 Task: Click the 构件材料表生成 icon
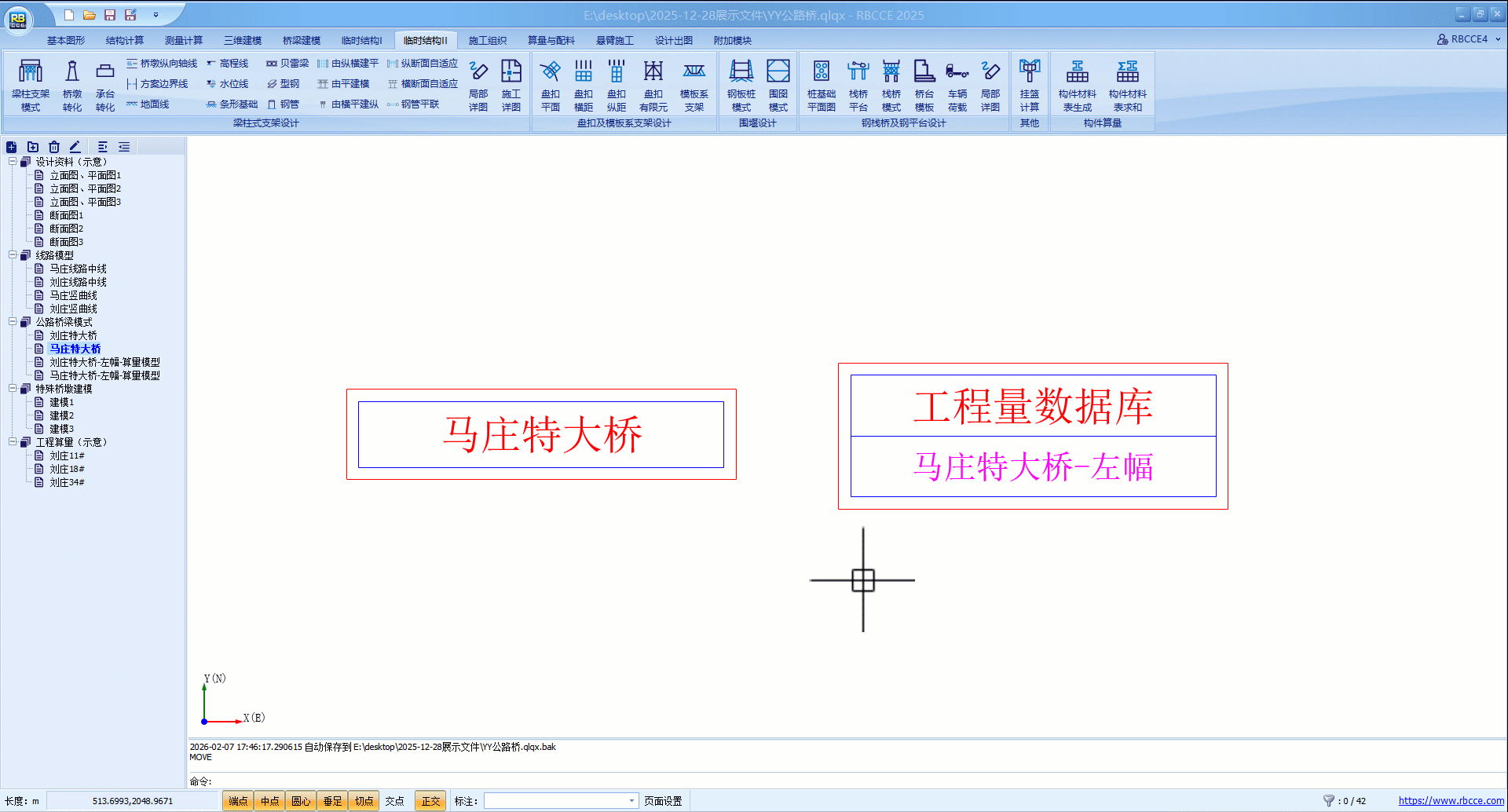click(x=1077, y=85)
